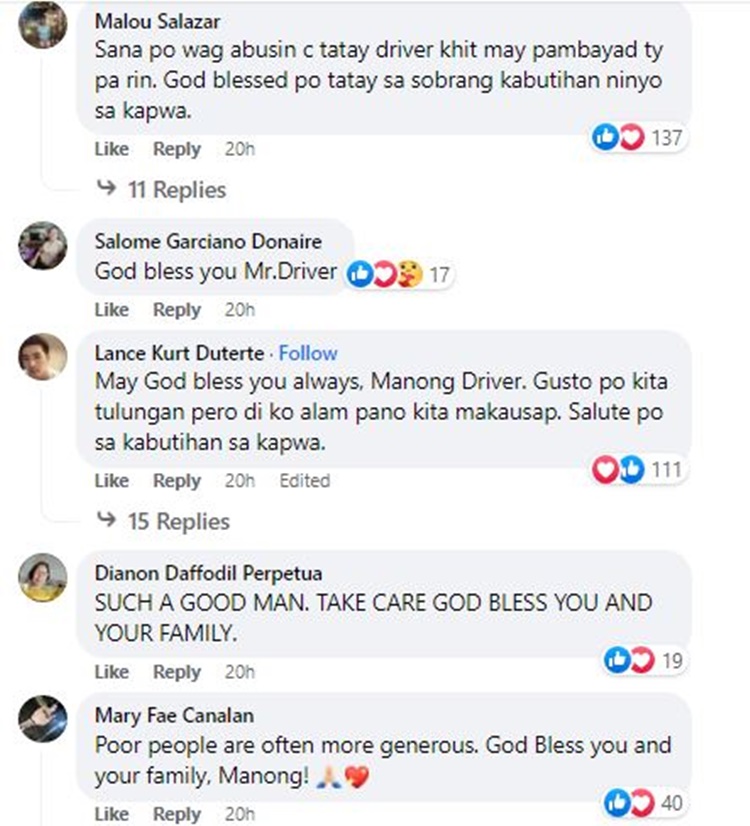Expand 15 Replies under Lance Kurt Duterte

(164, 522)
